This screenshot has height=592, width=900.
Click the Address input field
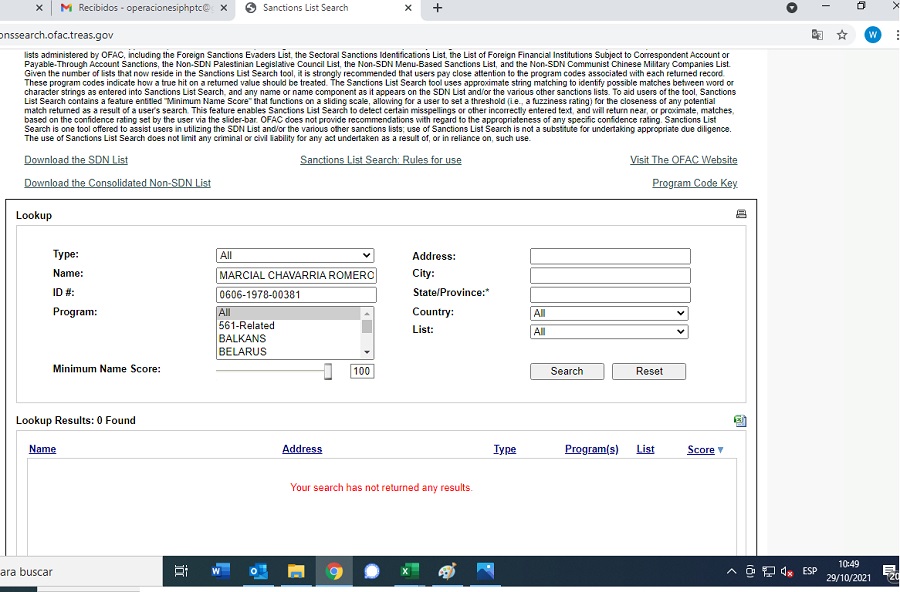coord(609,256)
